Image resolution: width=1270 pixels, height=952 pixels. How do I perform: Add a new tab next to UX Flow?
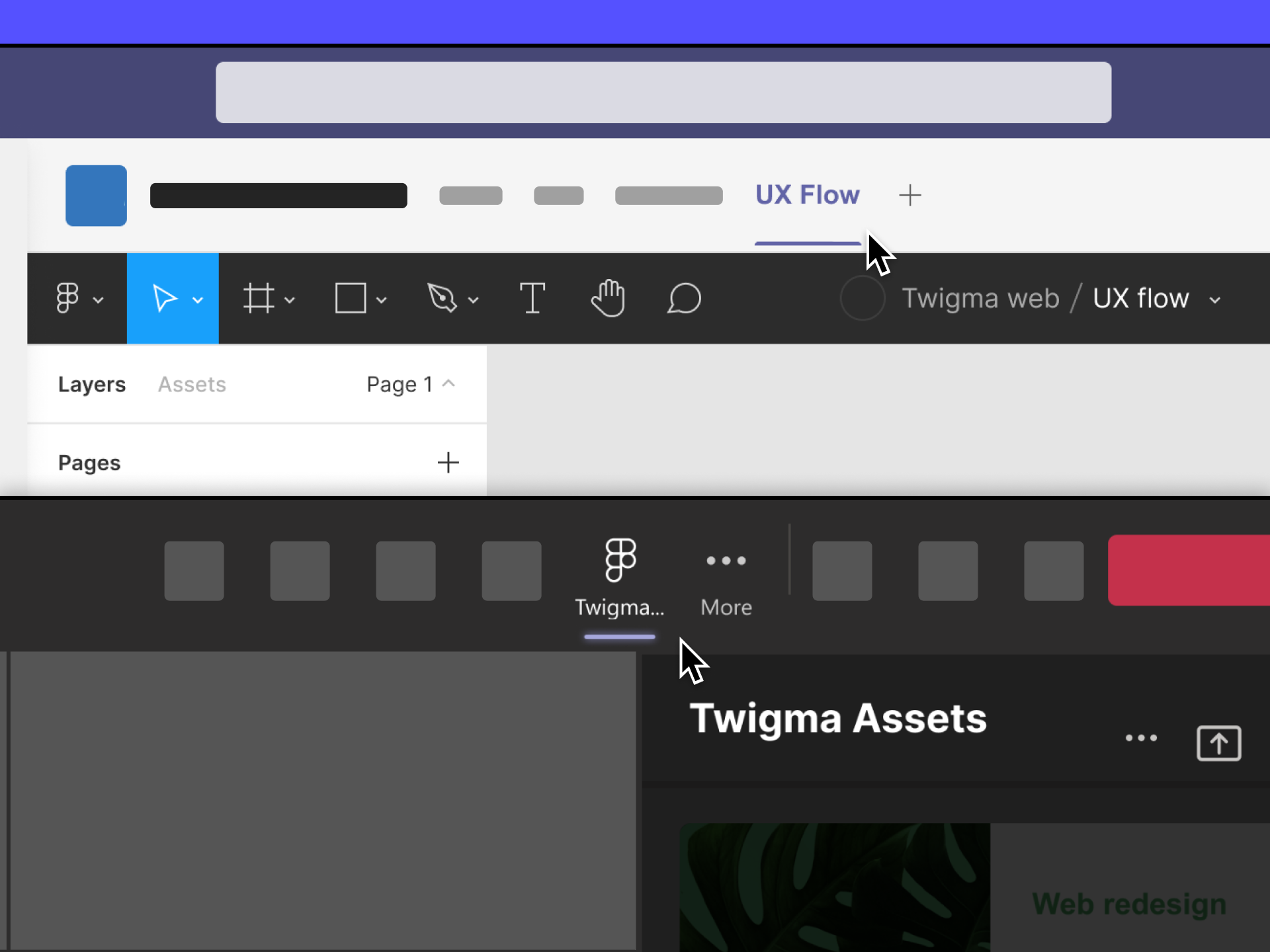[x=910, y=195]
